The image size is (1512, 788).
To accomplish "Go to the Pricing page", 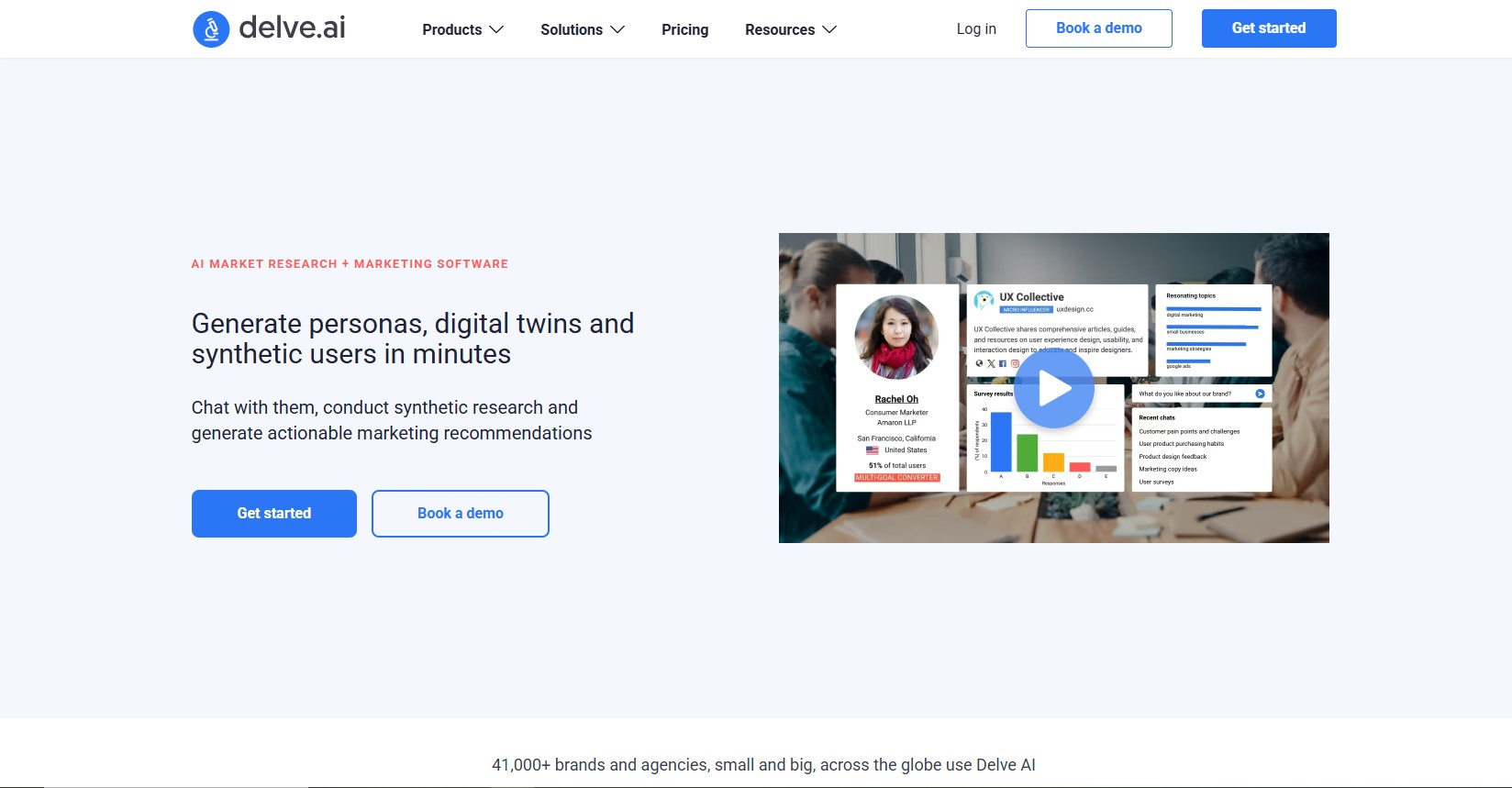I will coord(684,29).
